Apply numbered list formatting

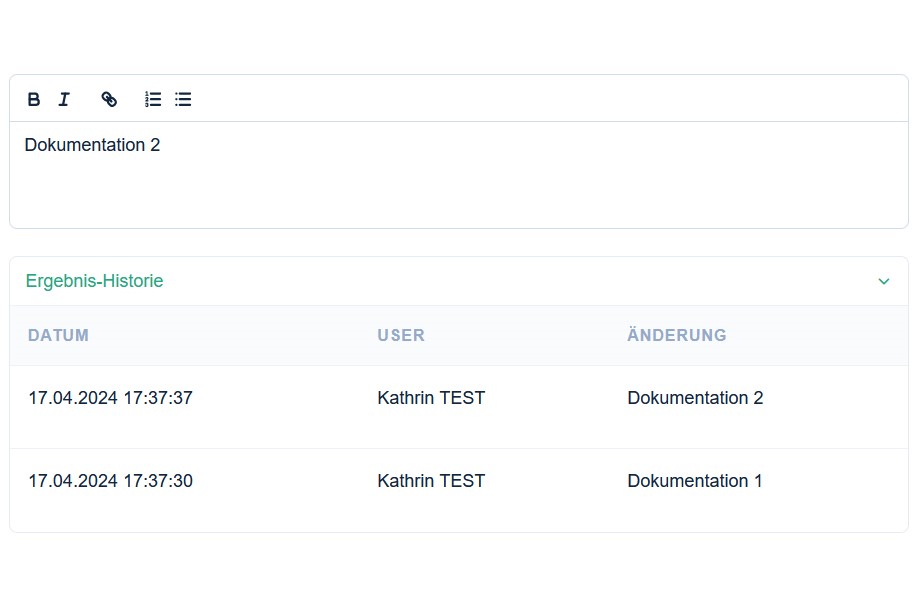click(x=153, y=100)
